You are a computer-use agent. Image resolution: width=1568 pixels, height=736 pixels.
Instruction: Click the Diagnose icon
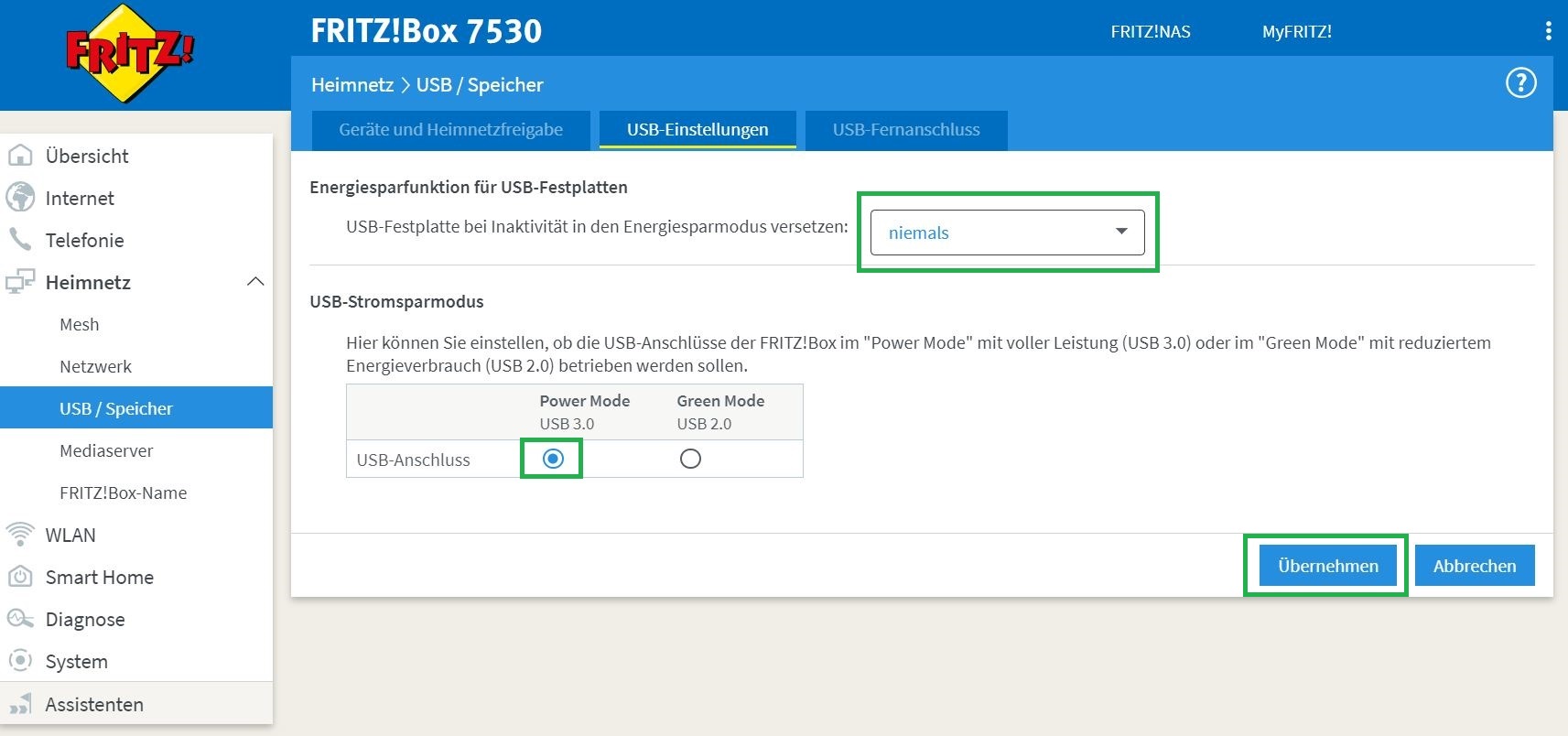click(19, 619)
